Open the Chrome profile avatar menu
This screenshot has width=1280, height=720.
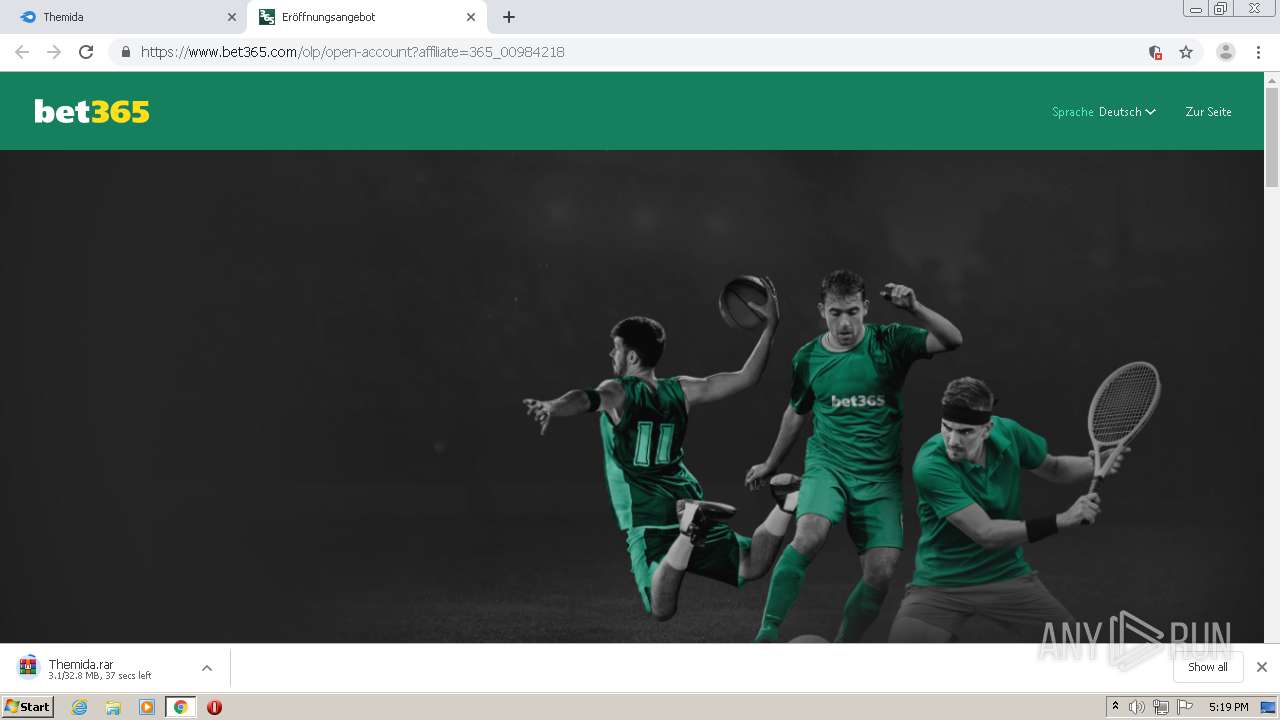pyautogui.click(x=1226, y=52)
